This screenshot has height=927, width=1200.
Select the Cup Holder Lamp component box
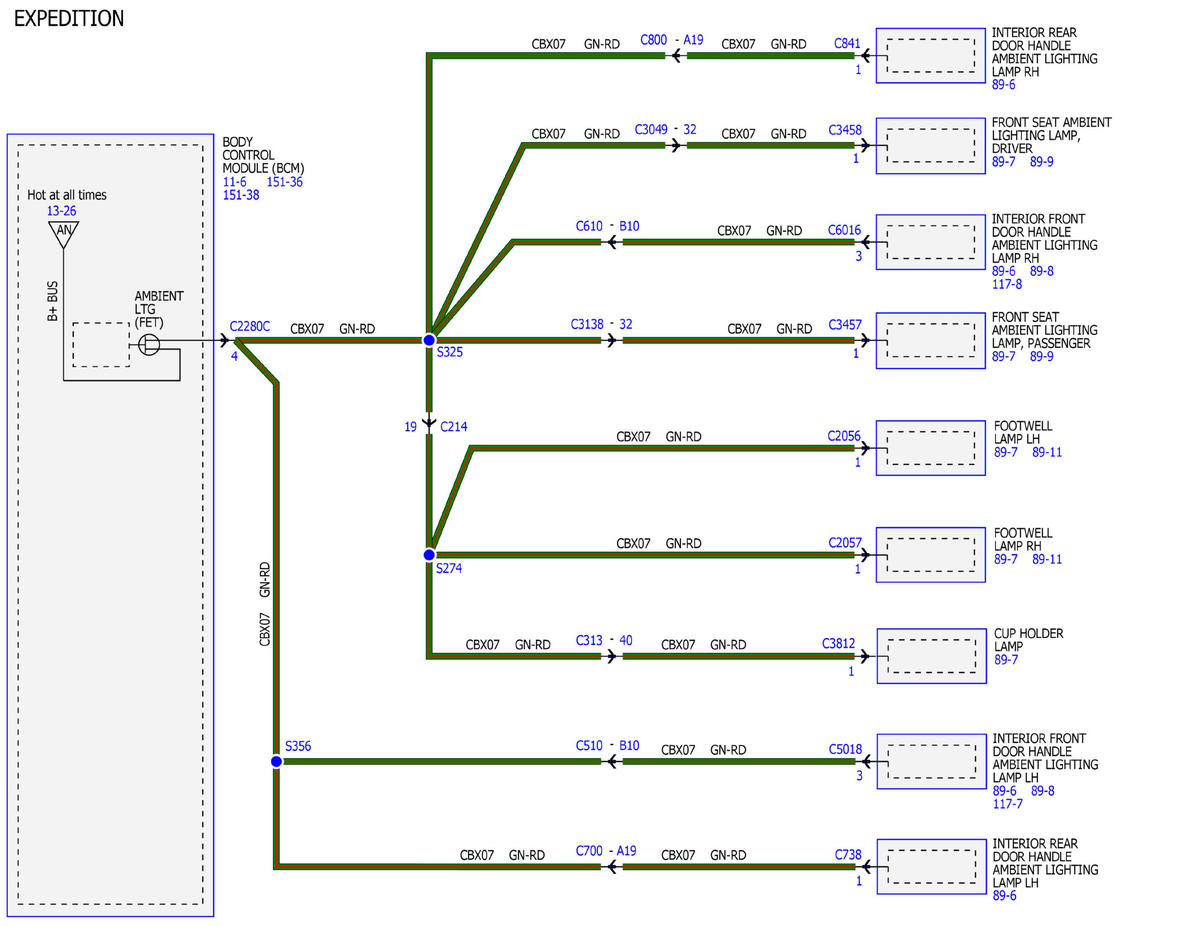click(x=931, y=656)
